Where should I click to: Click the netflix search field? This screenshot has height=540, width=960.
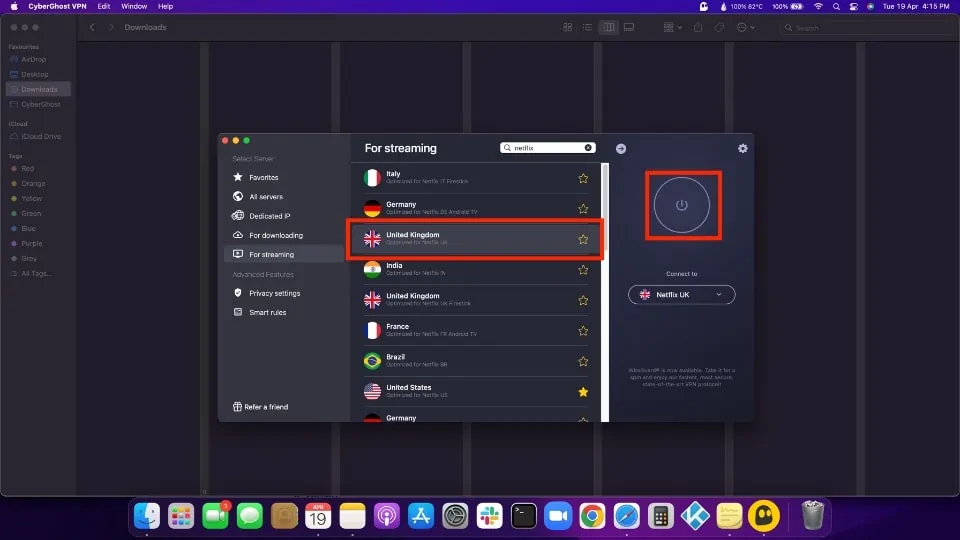[545, 148]
